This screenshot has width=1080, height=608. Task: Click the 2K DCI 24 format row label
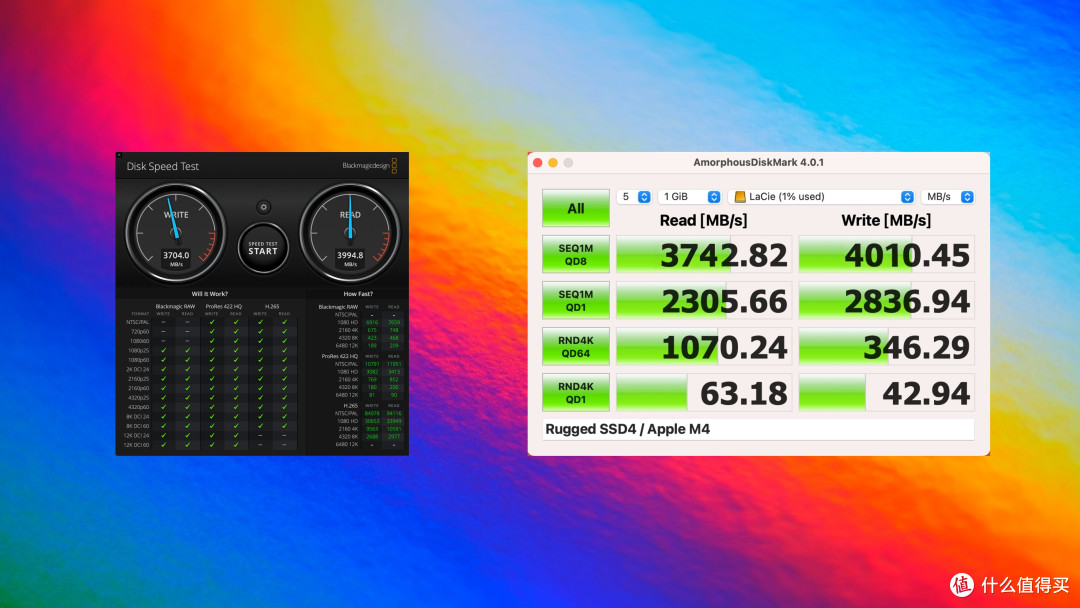click(x=138, y=369)
